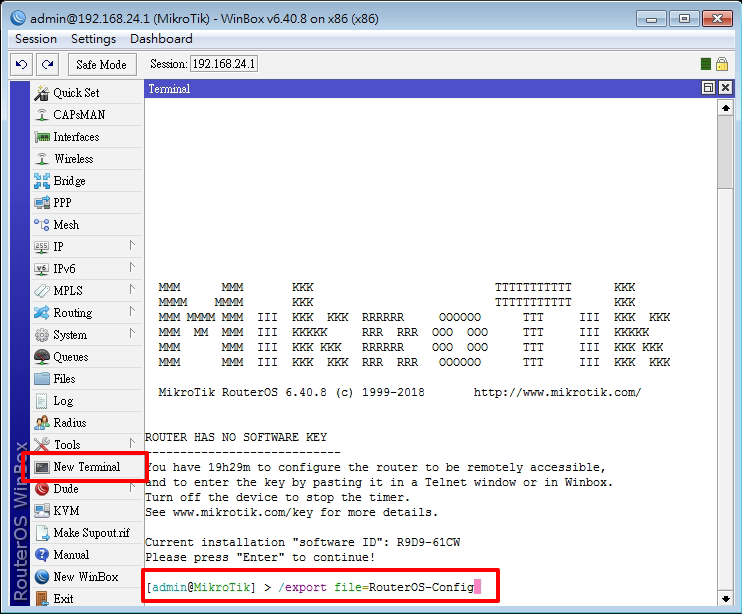
Task: Click the padlock security icon
Action: (x=722, y=64)
